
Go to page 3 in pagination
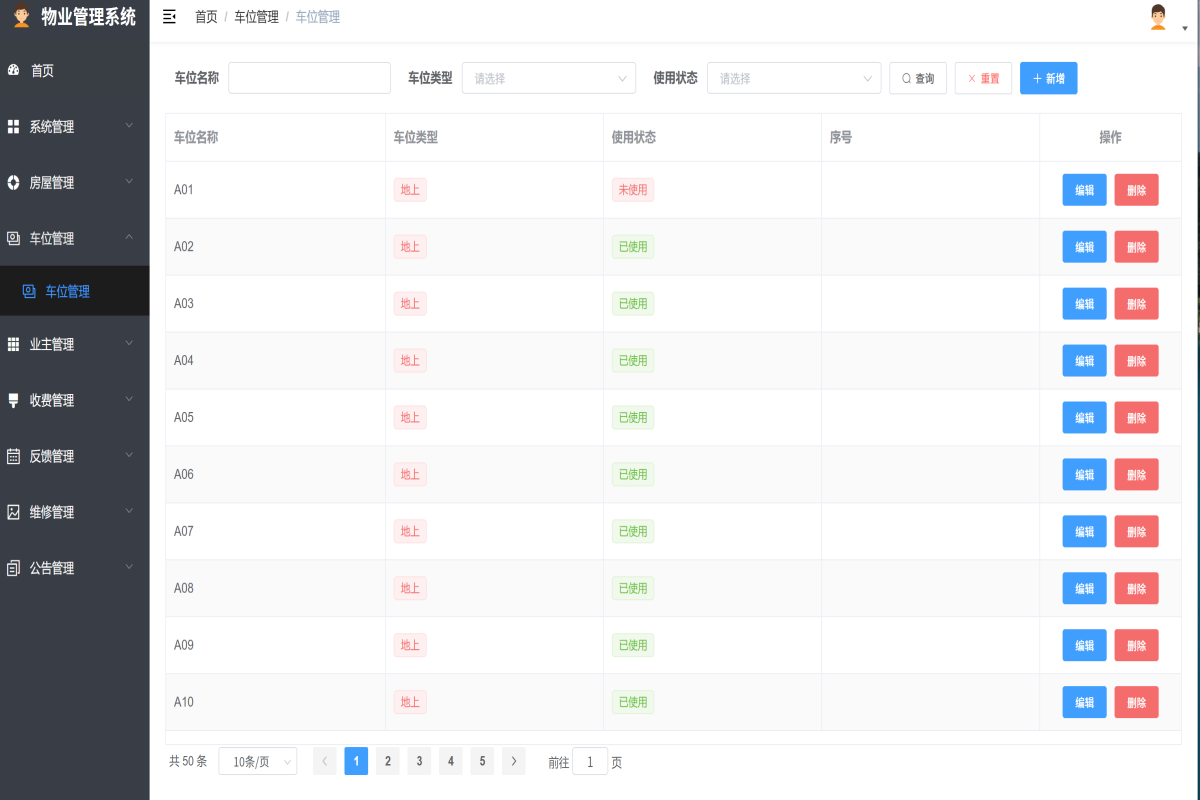pyautogui.click(x=419, y=761)
